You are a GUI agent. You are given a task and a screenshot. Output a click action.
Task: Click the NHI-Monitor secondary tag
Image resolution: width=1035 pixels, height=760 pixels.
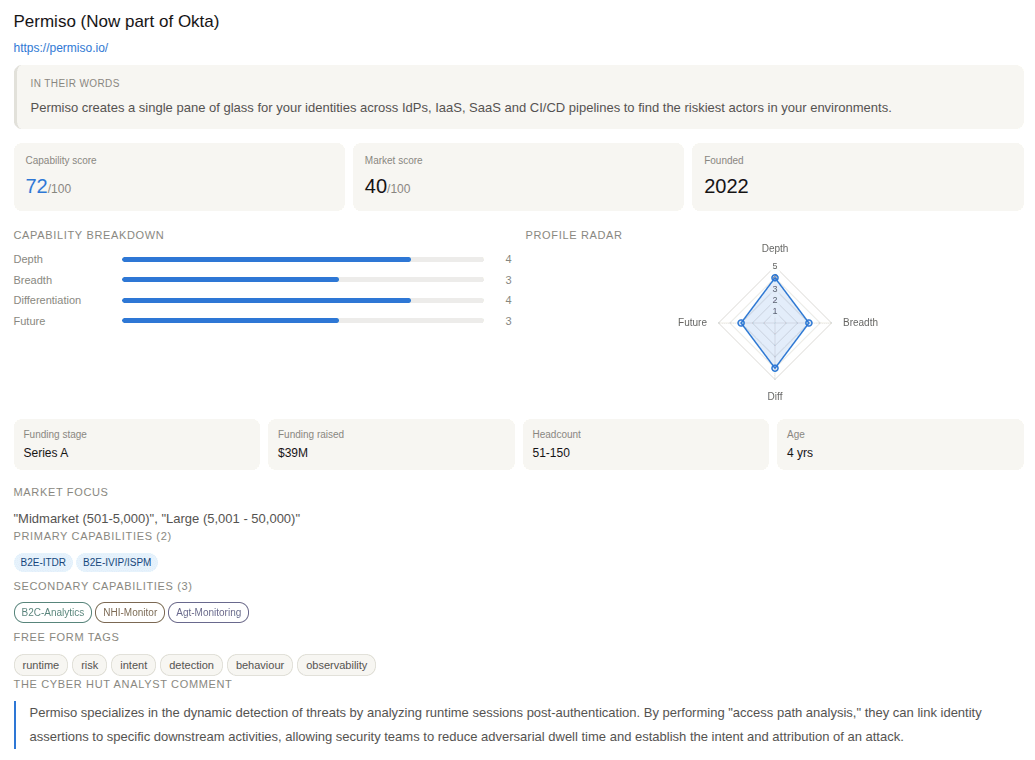point(130,613)
